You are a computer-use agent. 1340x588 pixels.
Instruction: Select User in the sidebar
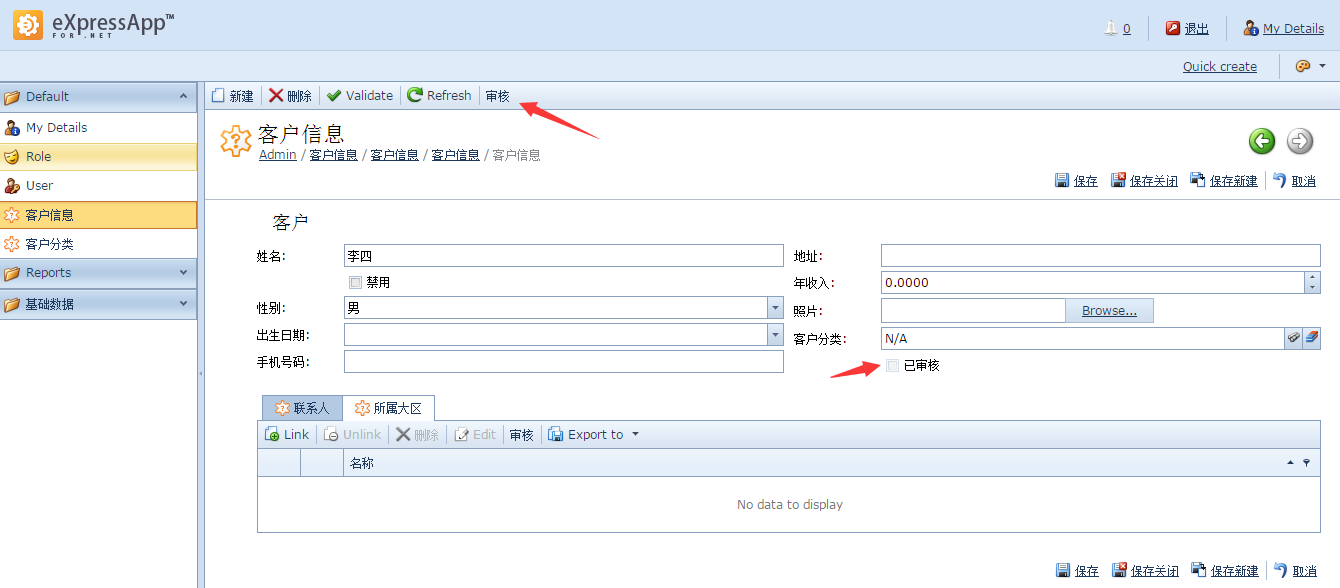(x=98, y=185)
